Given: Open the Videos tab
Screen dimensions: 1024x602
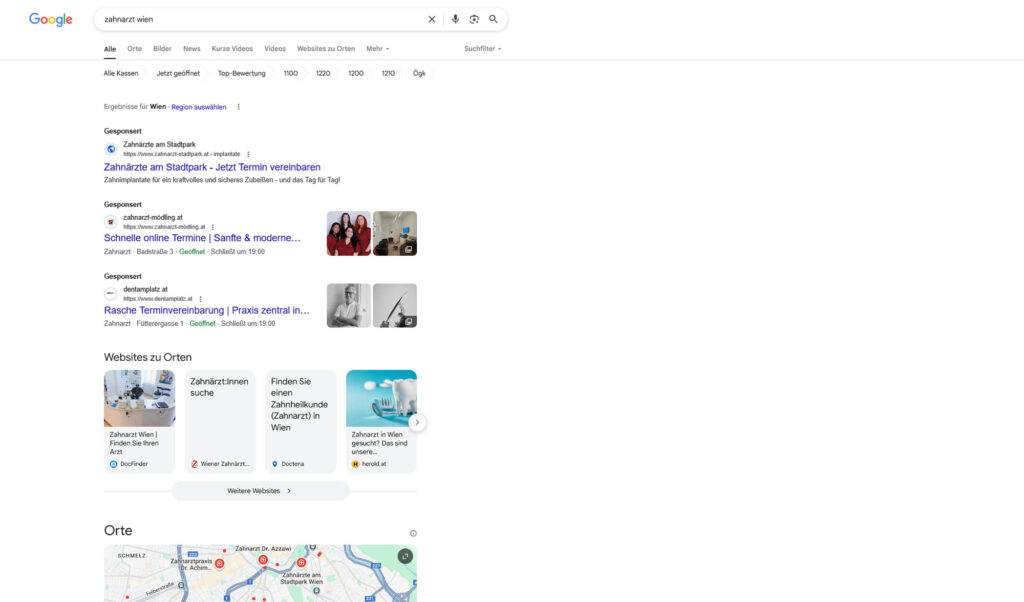Looking at the screenshot, I should [275, 49].
